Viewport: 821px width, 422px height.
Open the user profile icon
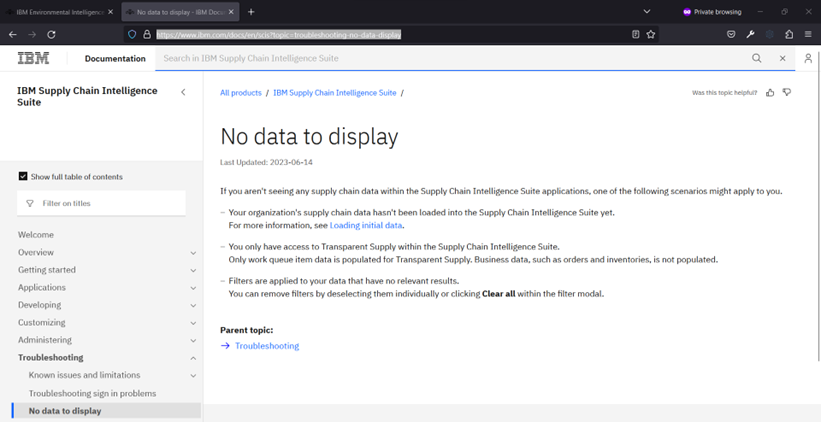tap(808, 59)
